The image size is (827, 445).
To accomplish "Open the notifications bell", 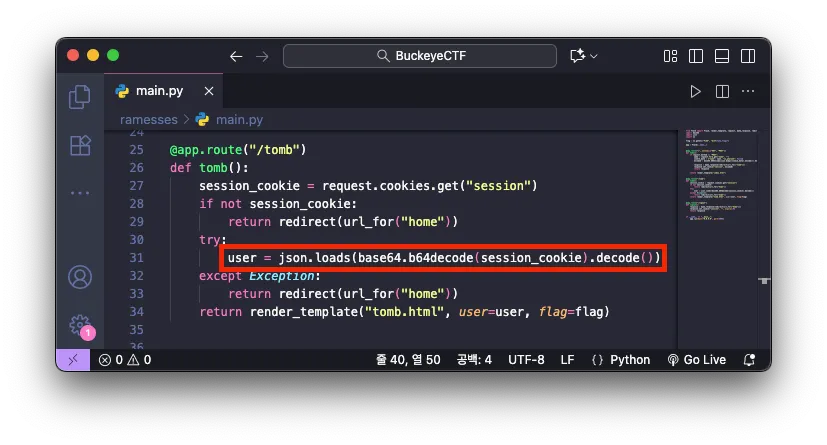I will (749, 360).
